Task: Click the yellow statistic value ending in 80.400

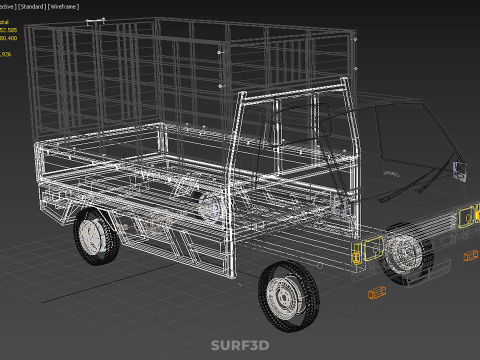Action: coord(8,38)
